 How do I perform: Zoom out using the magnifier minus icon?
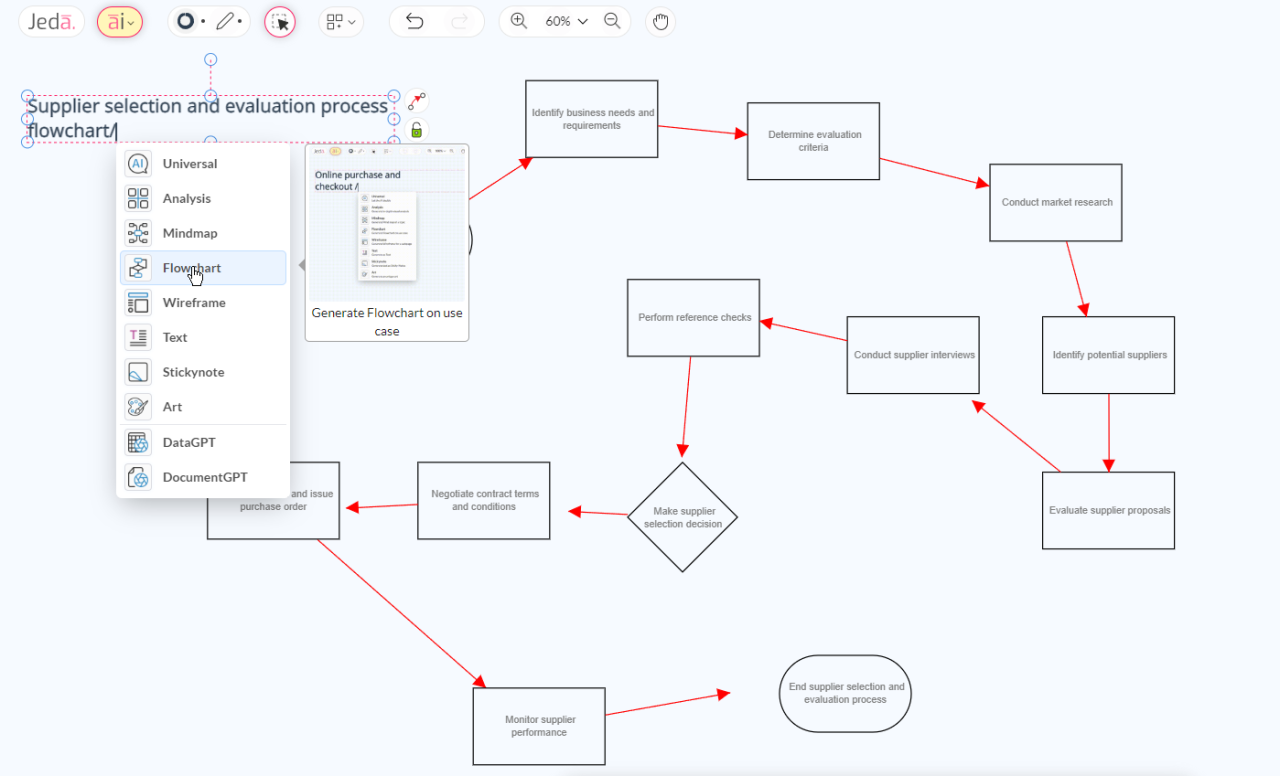pos(613,20)
